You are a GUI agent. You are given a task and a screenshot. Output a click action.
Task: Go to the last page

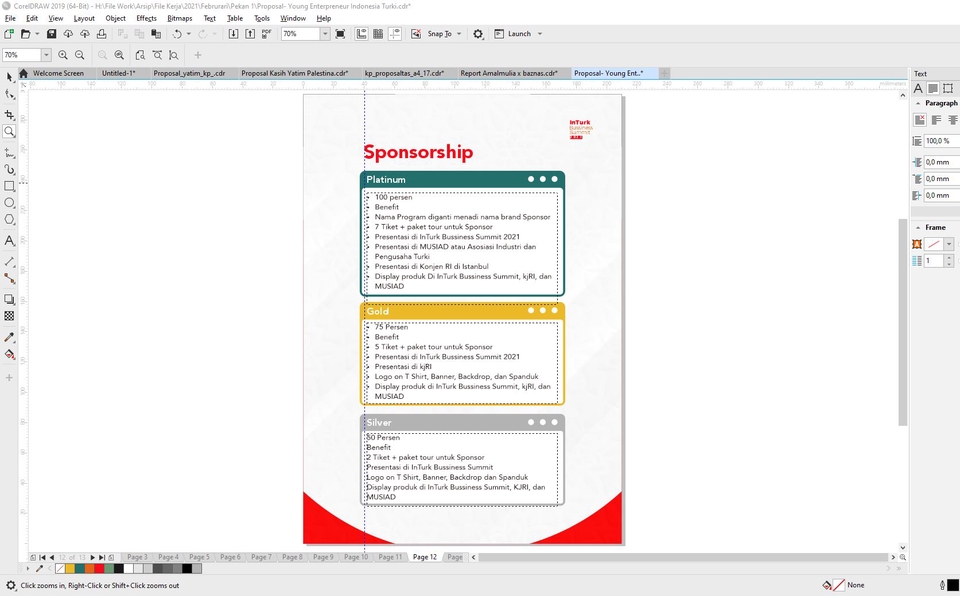point(102,557)
